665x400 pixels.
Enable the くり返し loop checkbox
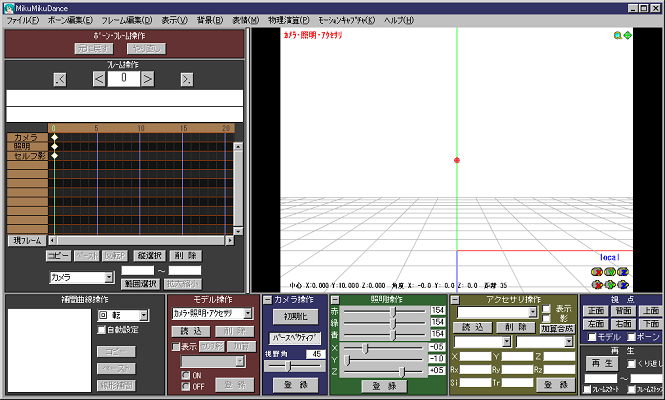pyautogui.click(x=631, y=364)
